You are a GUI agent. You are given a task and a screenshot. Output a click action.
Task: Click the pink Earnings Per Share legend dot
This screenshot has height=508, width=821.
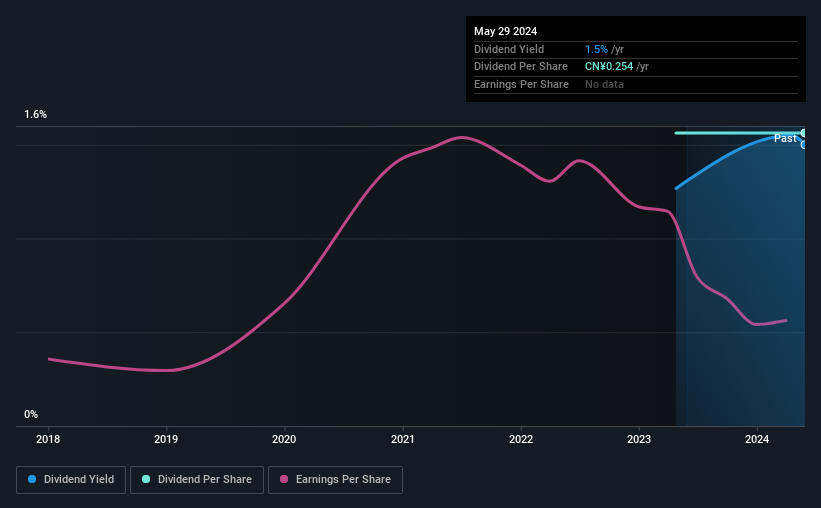click(x=284, y=479)
